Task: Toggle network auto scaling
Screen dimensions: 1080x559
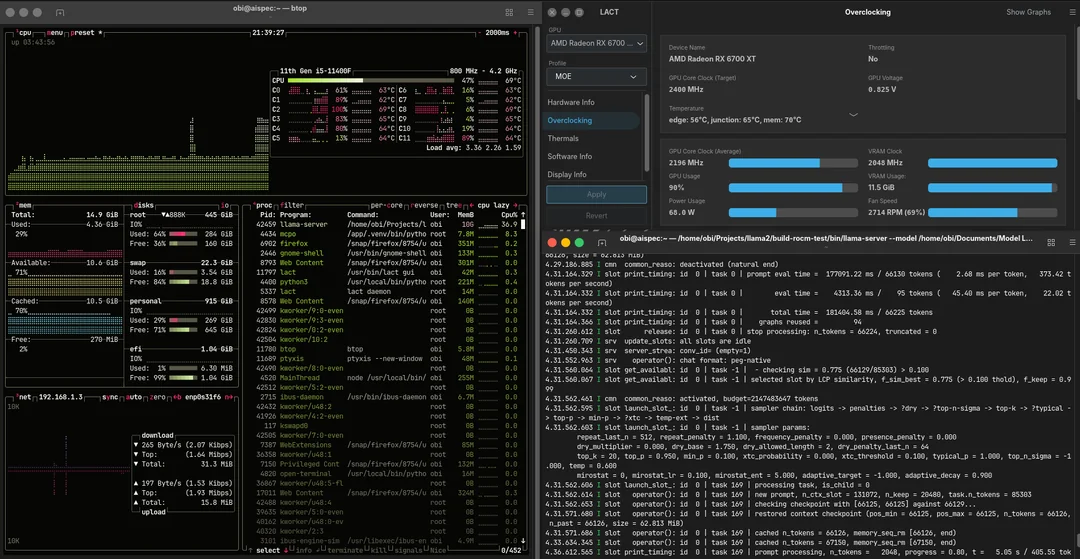Action: click(x=135, y=397)
